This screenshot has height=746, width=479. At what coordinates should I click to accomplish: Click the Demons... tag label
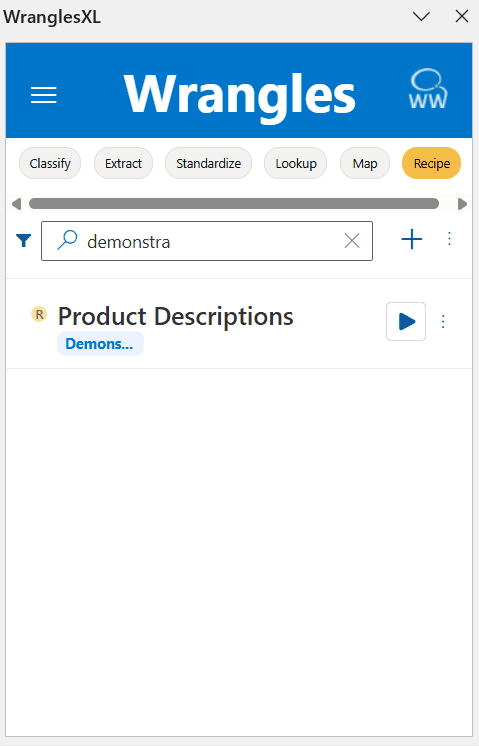pyautogui.click(x=100, y=344)
